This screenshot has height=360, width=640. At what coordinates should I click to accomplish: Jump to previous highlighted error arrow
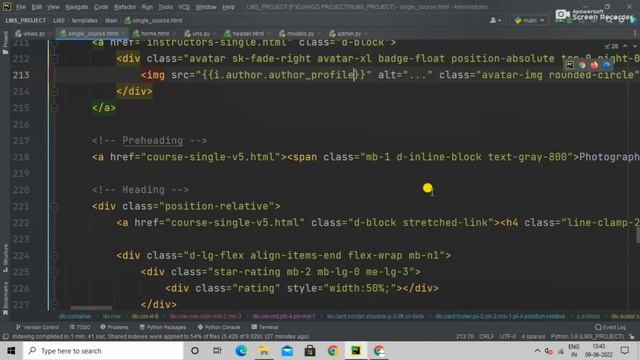[625, 46]
